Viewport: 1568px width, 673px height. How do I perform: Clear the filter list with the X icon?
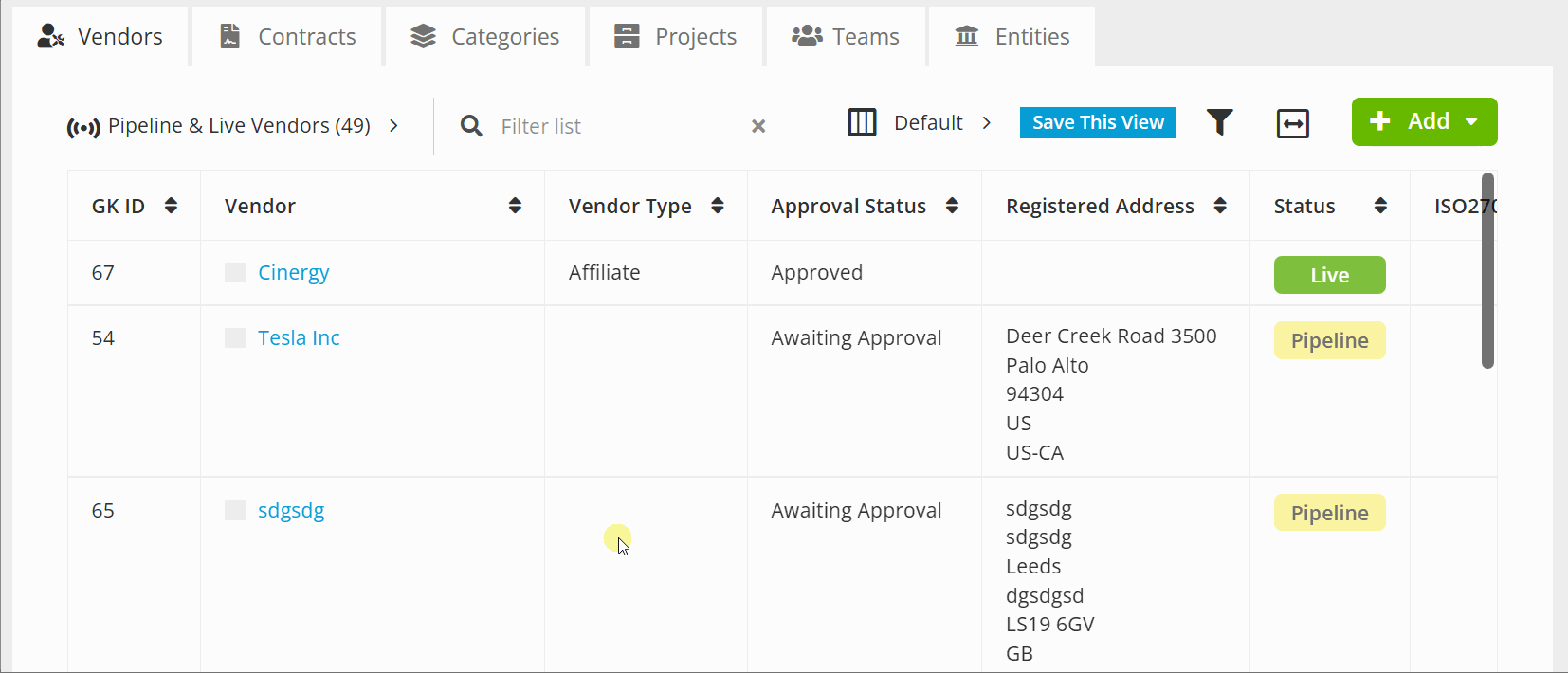(x=758, y=126)
